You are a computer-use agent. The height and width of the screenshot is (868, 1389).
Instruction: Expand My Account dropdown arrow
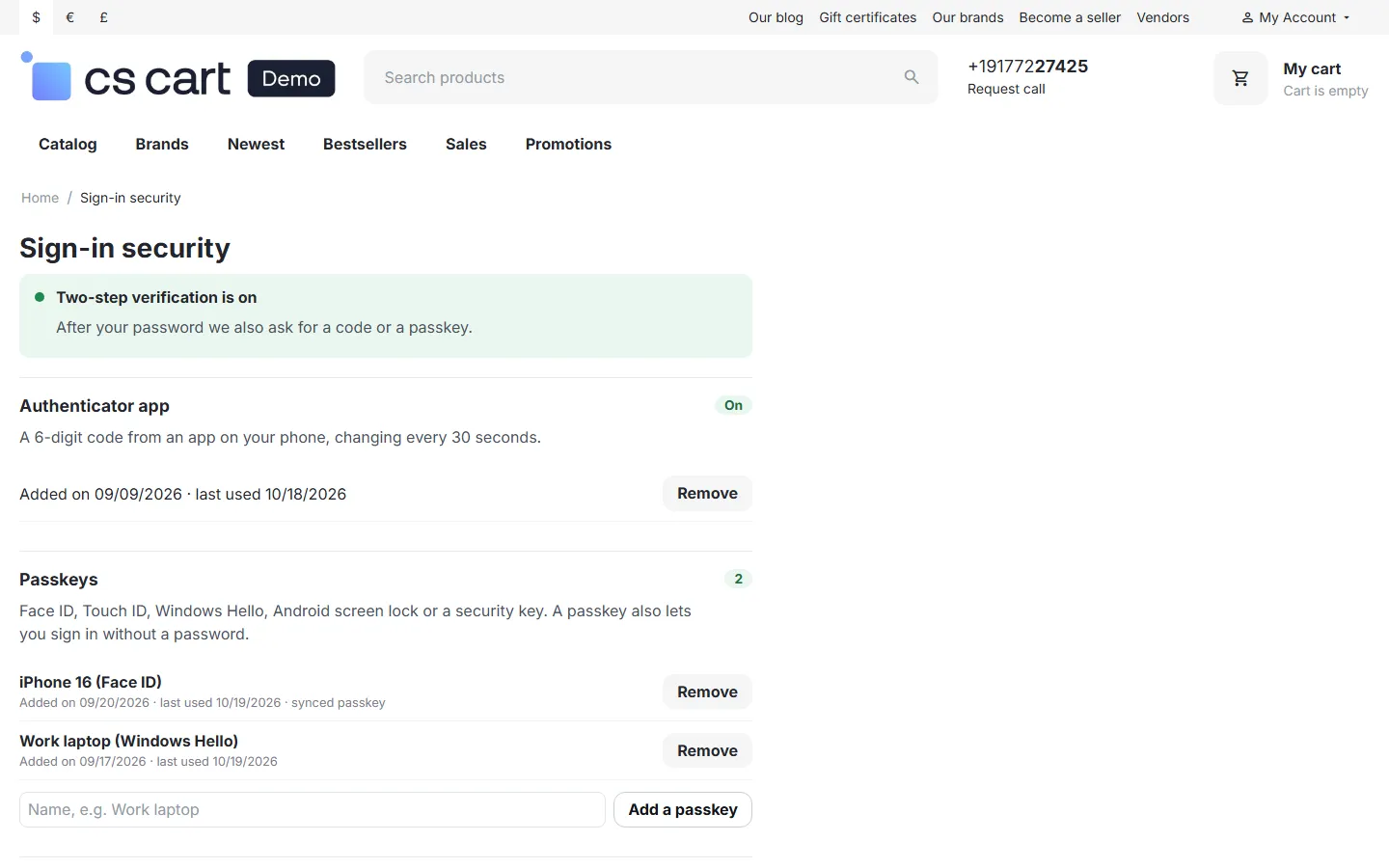click(x=1347, y=17)
